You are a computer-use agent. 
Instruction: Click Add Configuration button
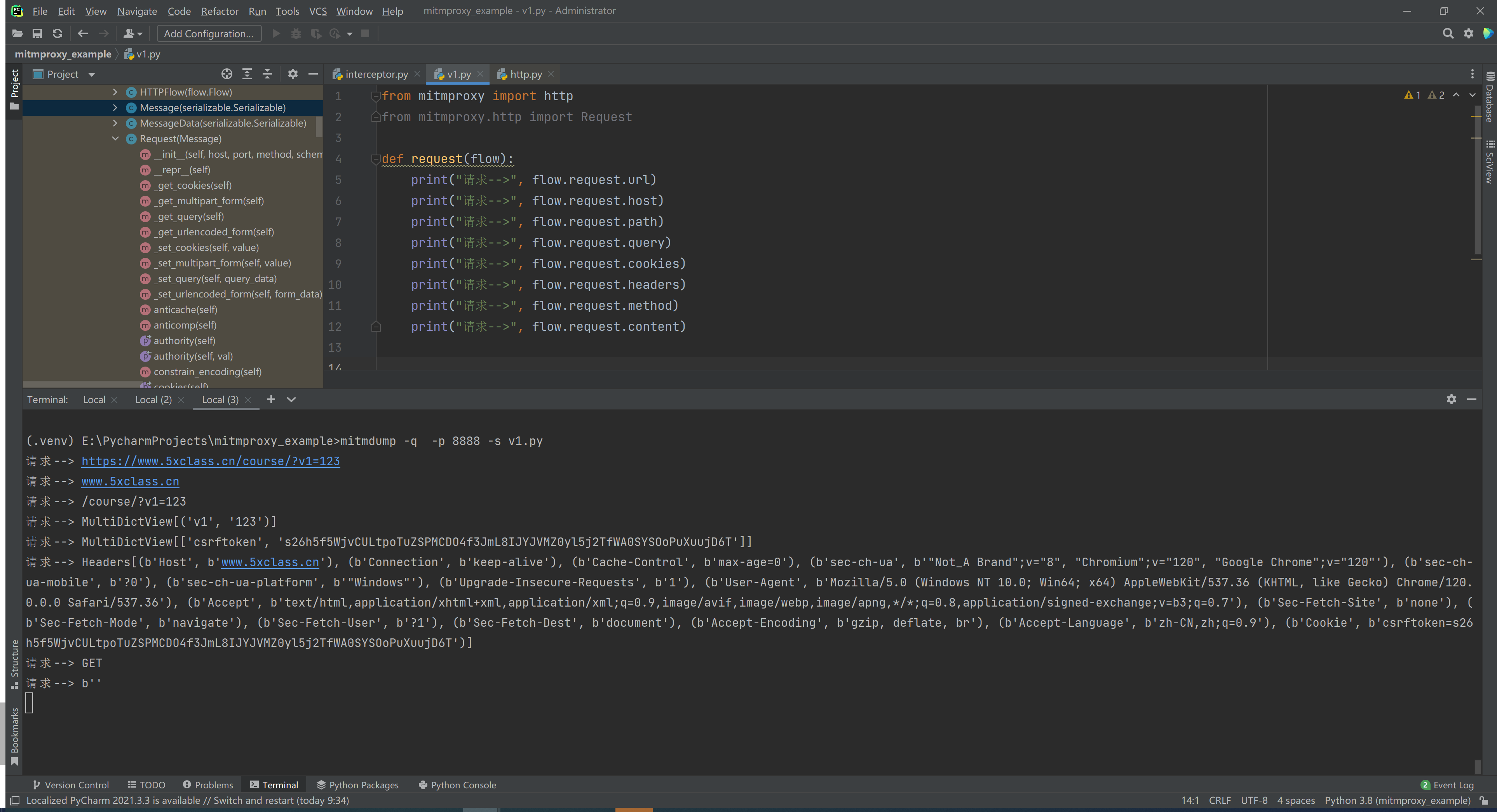(x=209, y=34)
